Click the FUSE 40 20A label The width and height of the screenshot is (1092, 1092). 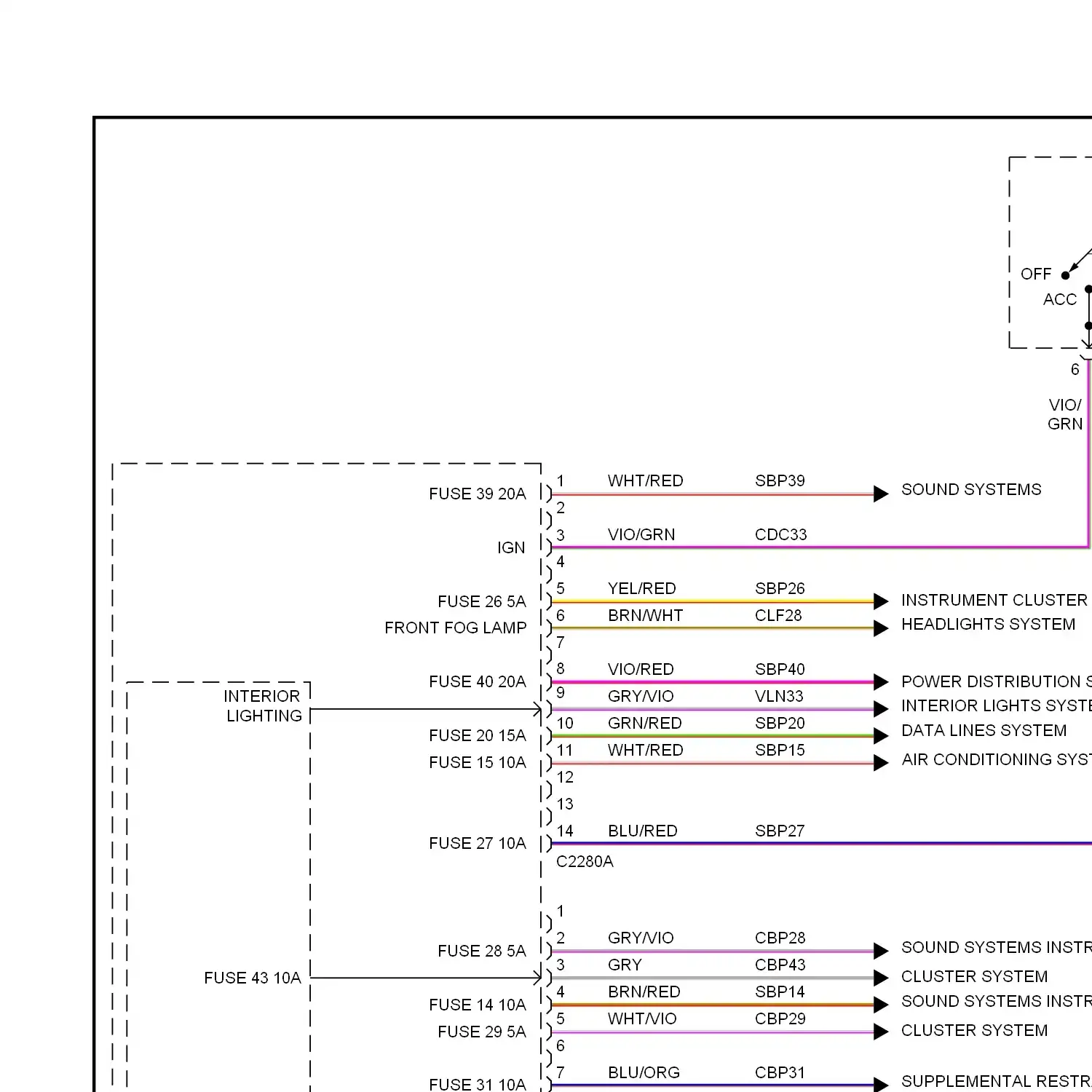pos(477,681)
